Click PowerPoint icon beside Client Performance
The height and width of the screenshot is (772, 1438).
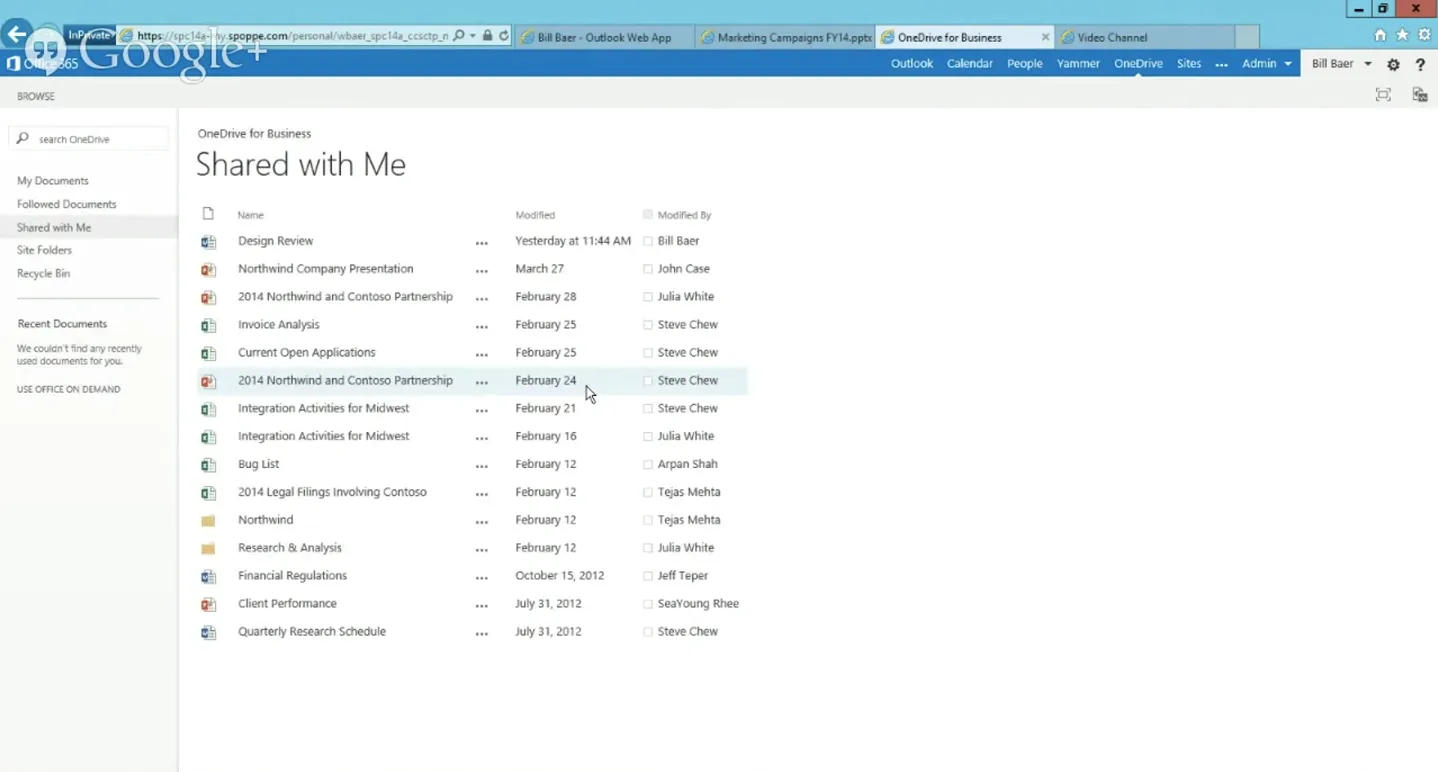(208, 605)
